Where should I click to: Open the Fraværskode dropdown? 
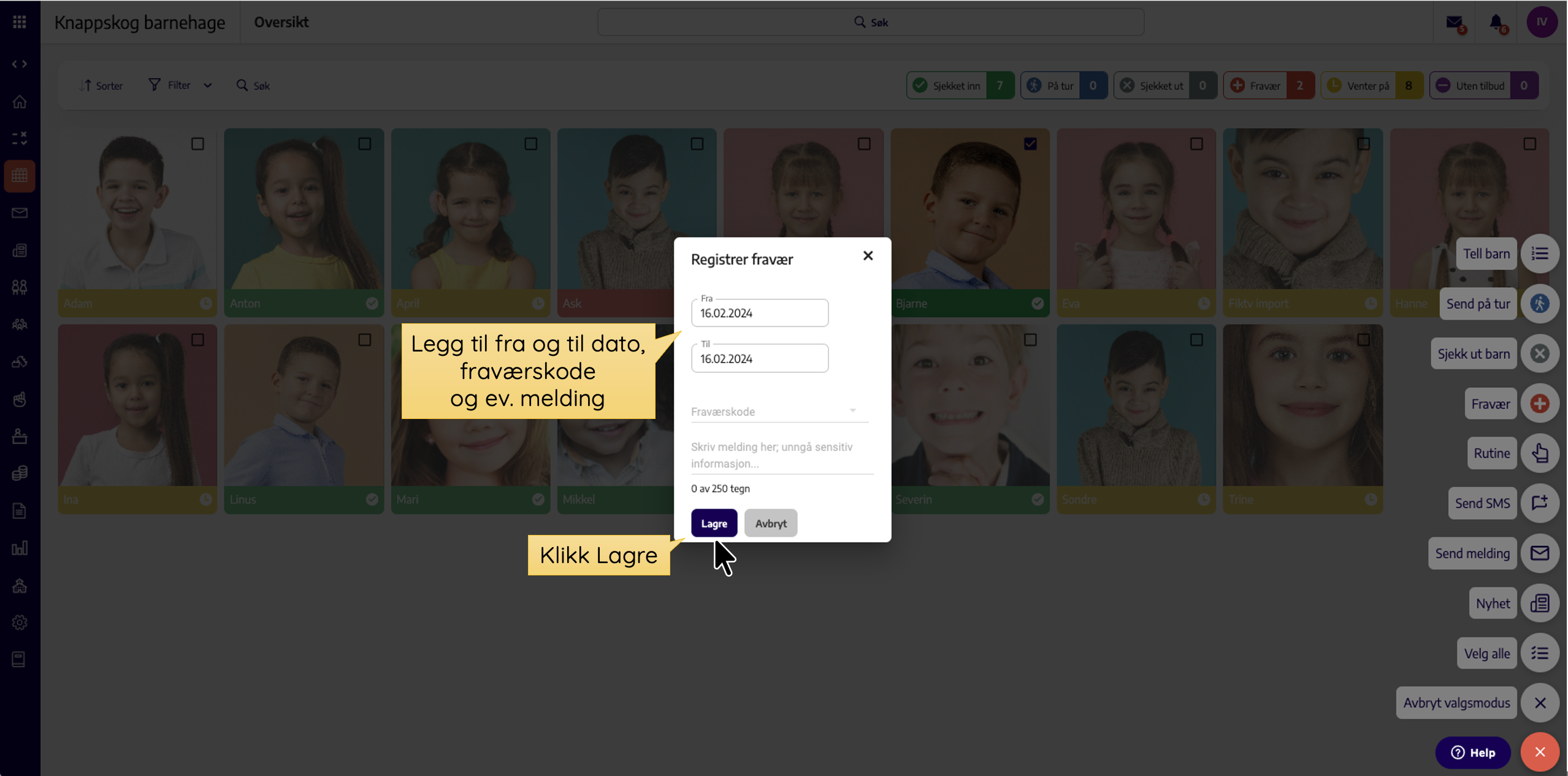(779, 411)
